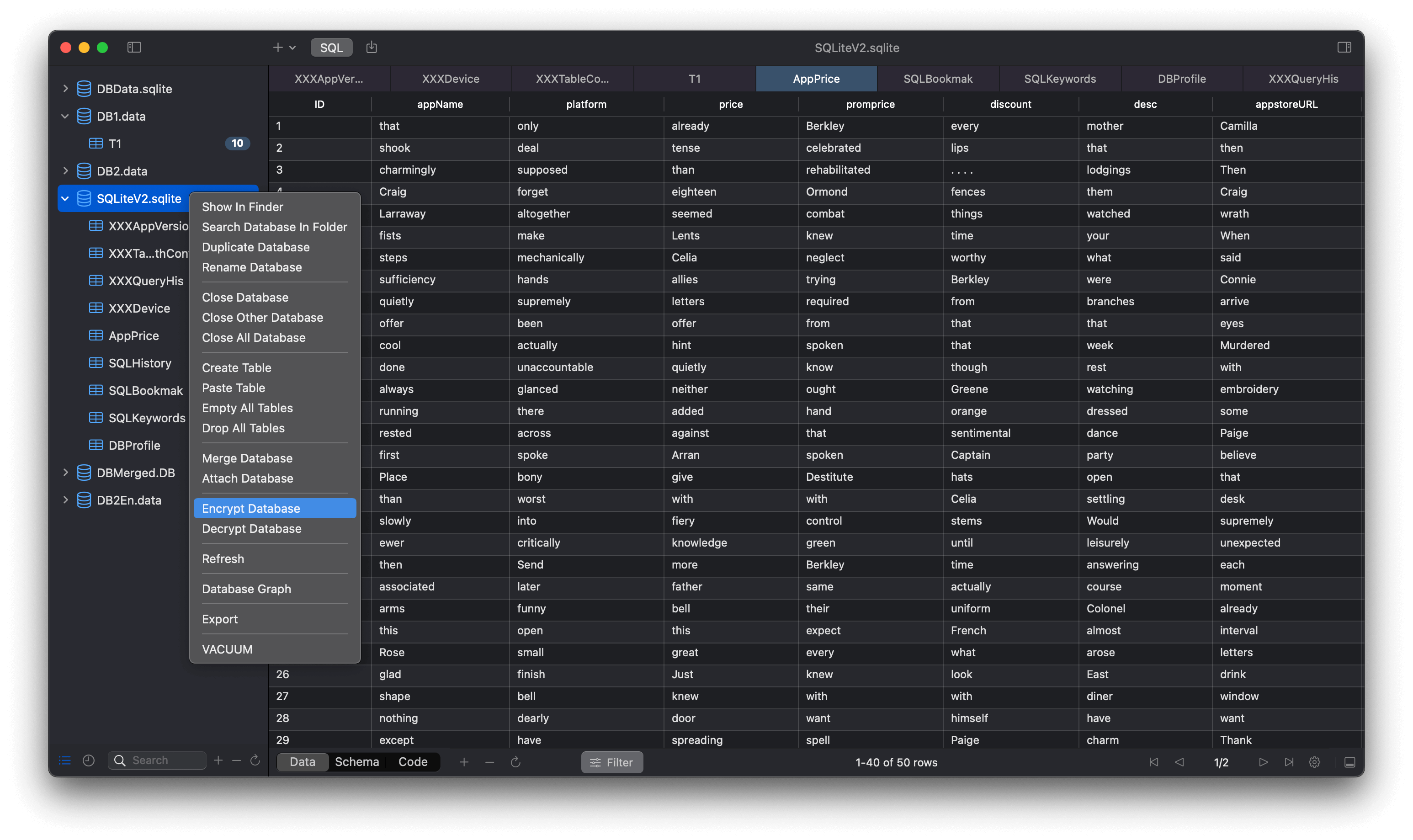Click the import/download icon next to SQL
The width and height of the screenshot is (1413, 840).
tap(371, 48)
